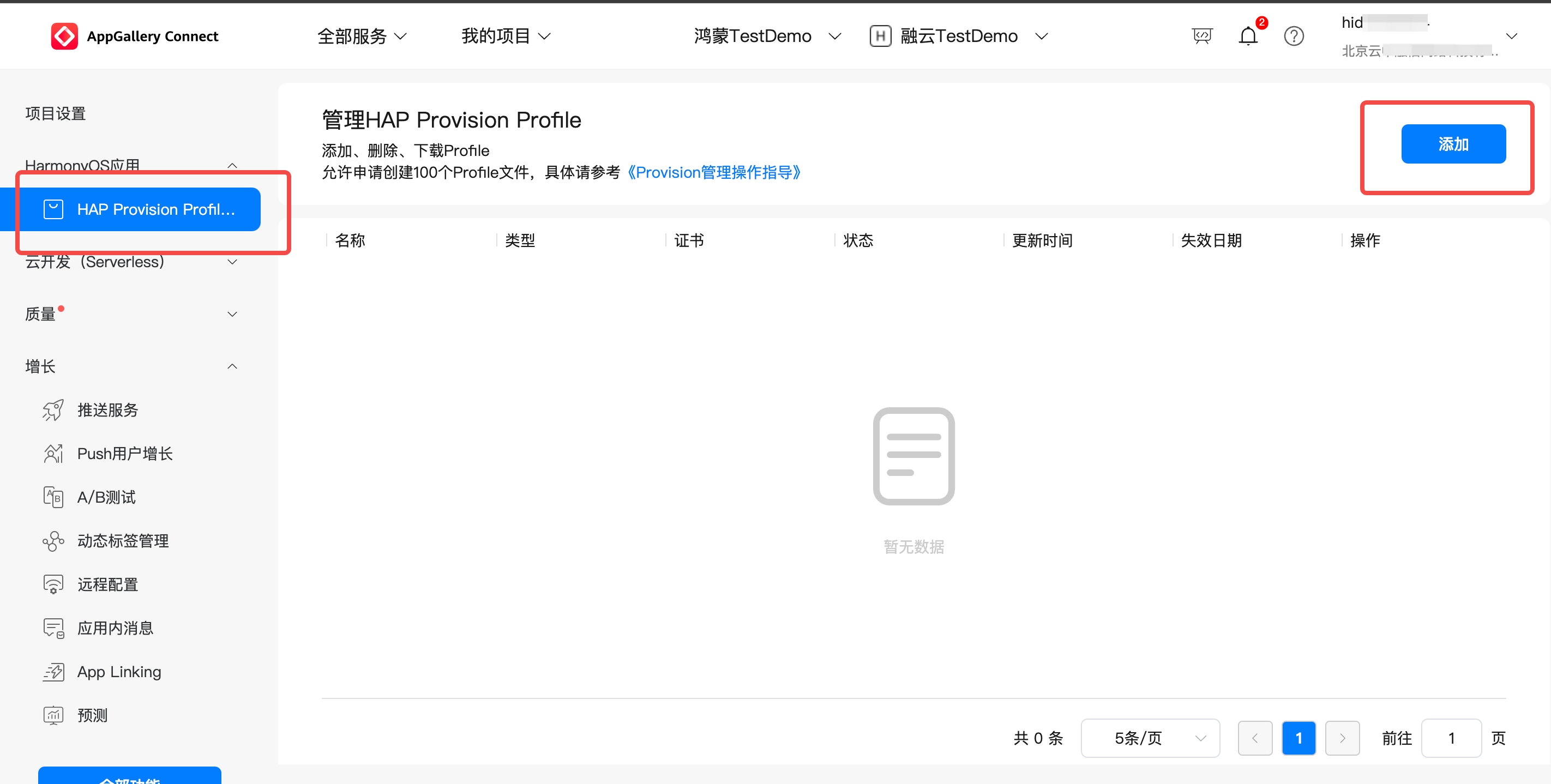Open 应用内消息 menu item

pos(115,628)
